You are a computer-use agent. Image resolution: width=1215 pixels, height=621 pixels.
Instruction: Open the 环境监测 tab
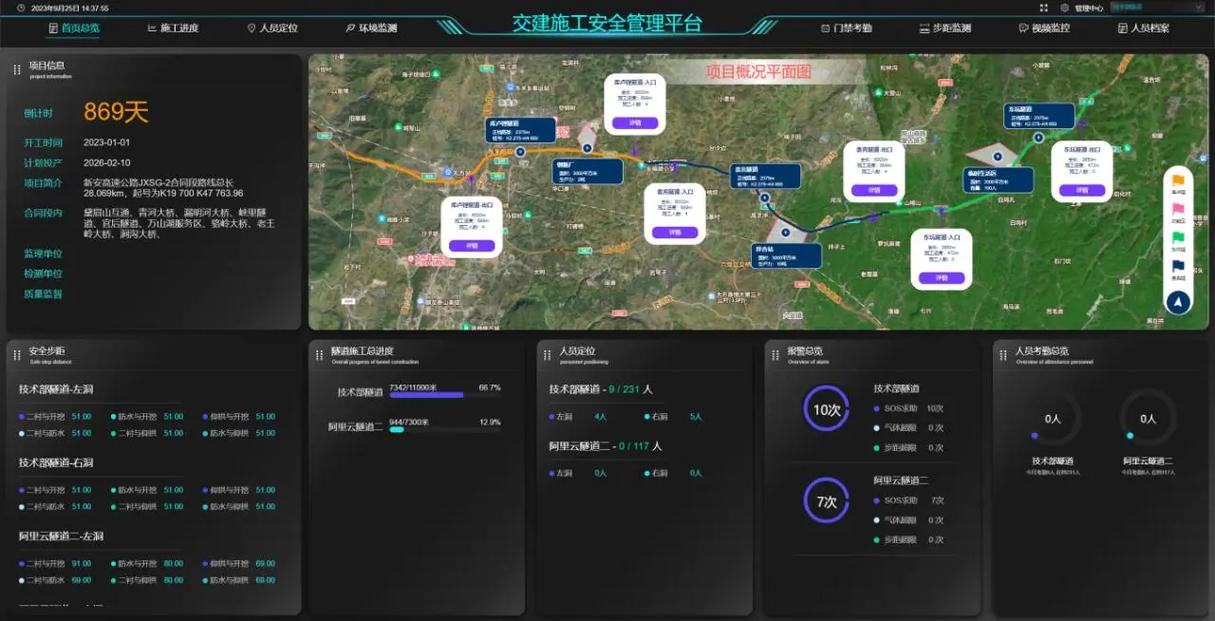tap(371, 28)
